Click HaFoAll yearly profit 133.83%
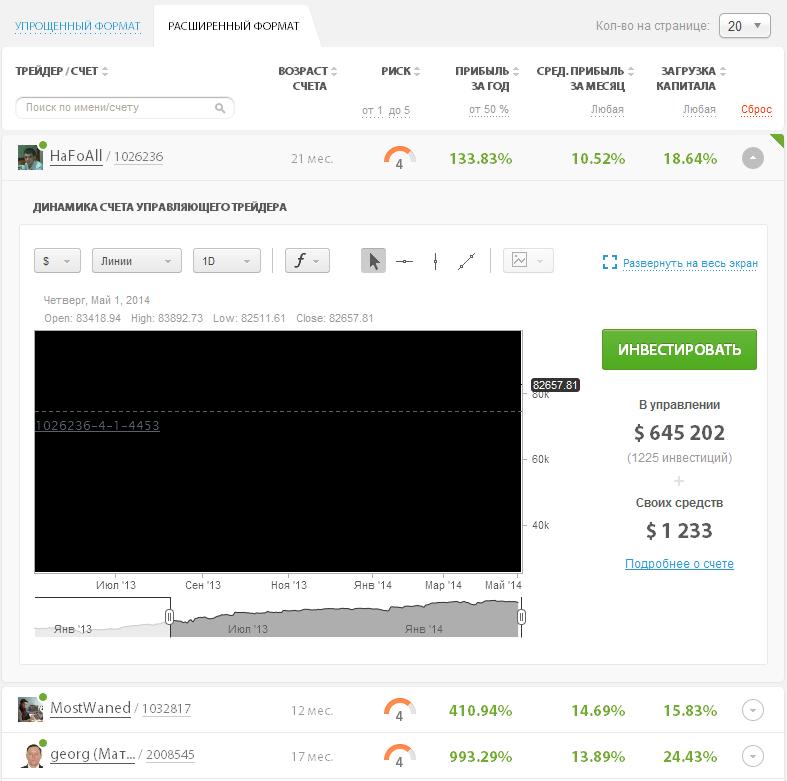This screenshot has width=787, height=781. [x=480, y=159]
